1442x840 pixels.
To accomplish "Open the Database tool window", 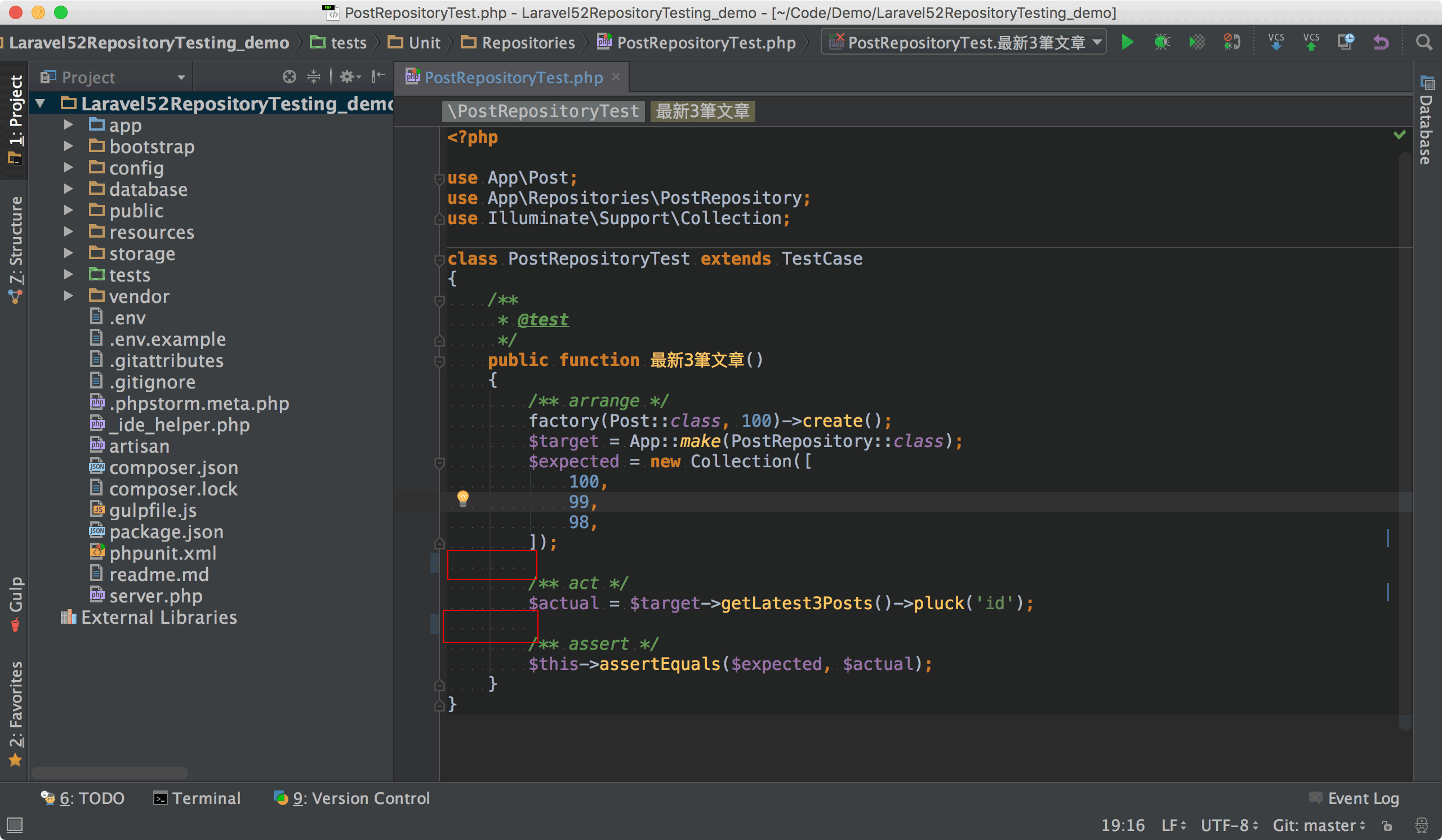I will 1427,121.
